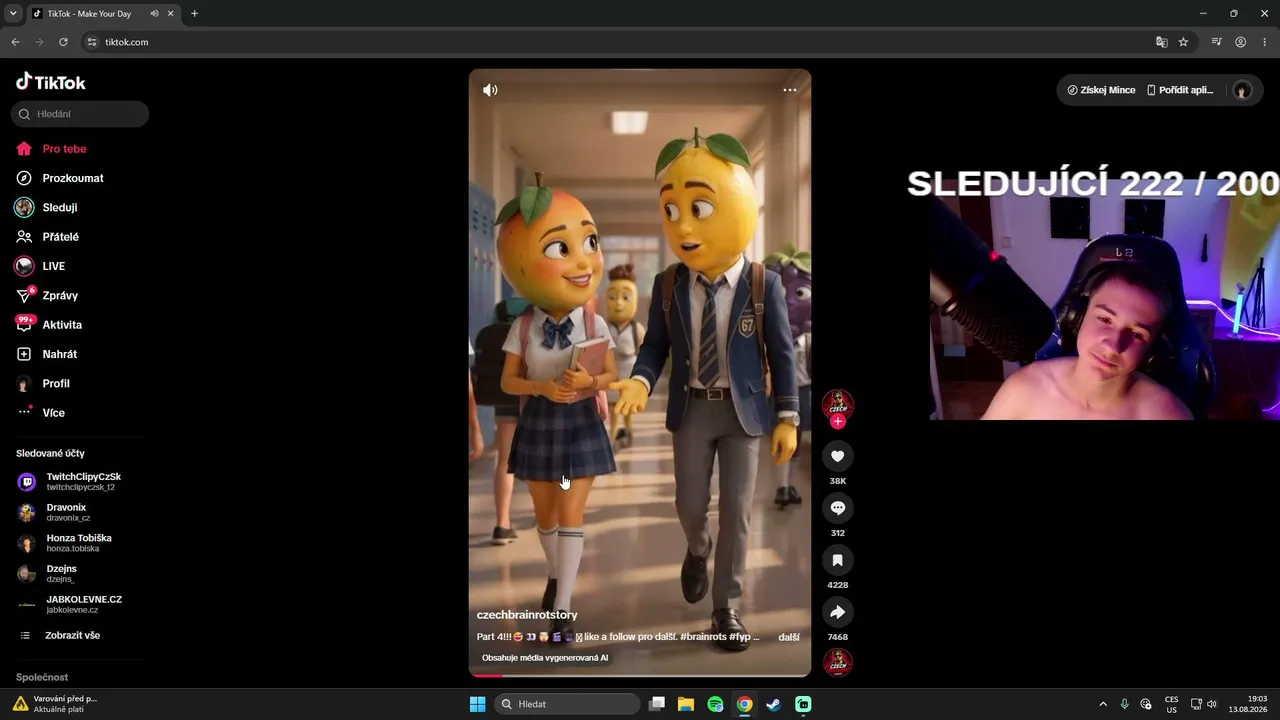1280x720 pixels.
Task: Mute the video with the speaker icon
Action: [490, 90]
